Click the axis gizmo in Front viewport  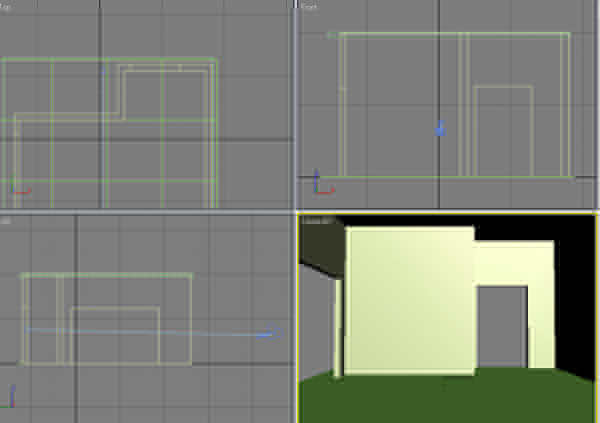pos(319,184)
